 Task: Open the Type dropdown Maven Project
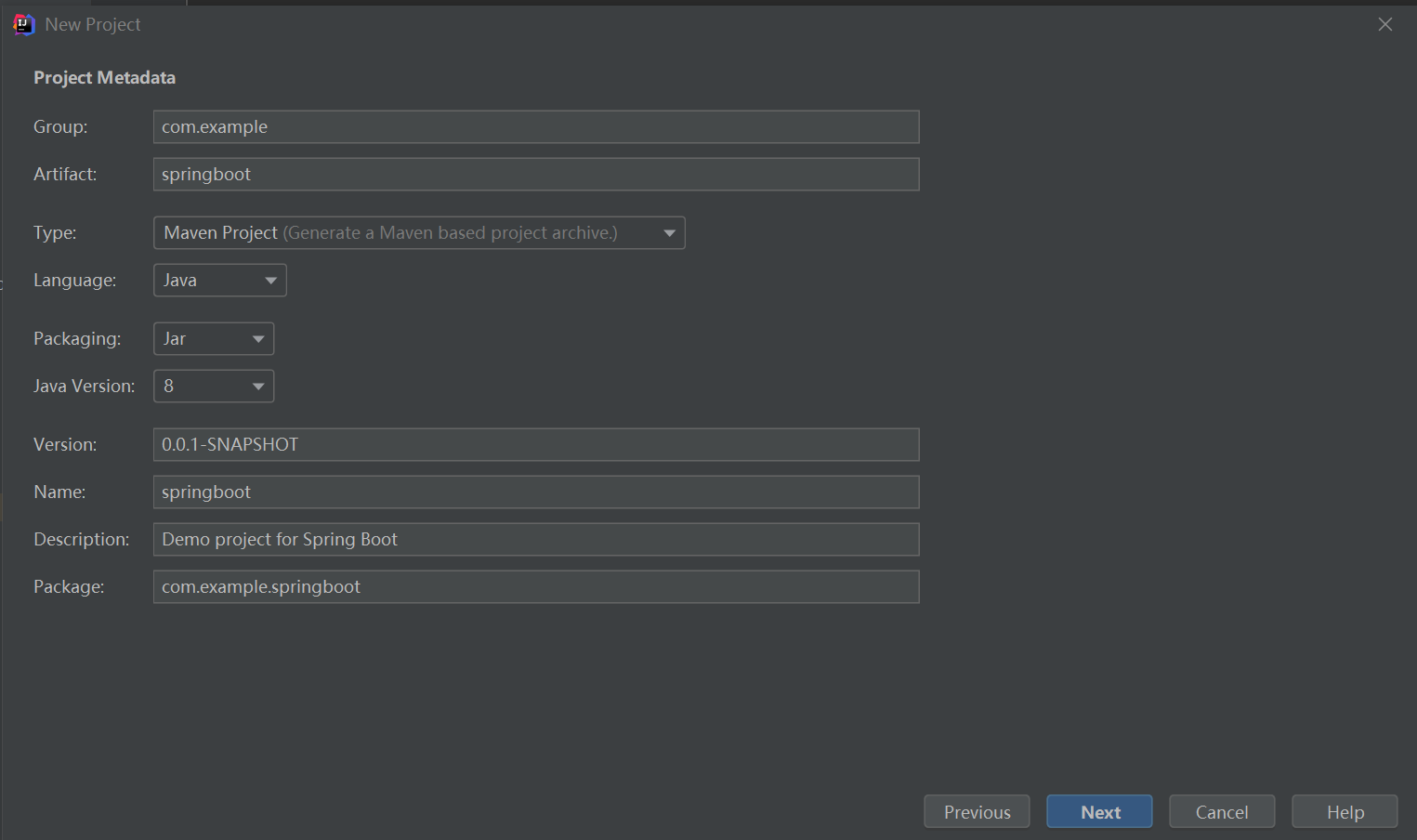pos(419,233)
